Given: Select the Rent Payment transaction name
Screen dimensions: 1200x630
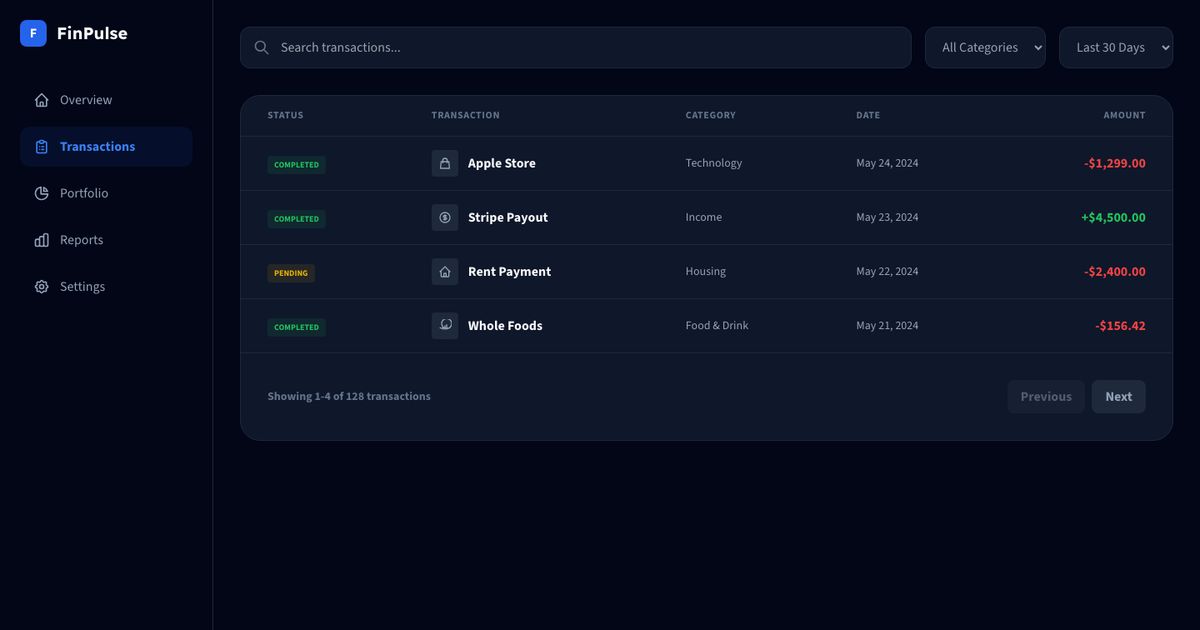Looking at the screenshot, I should (x=509, y=271).
